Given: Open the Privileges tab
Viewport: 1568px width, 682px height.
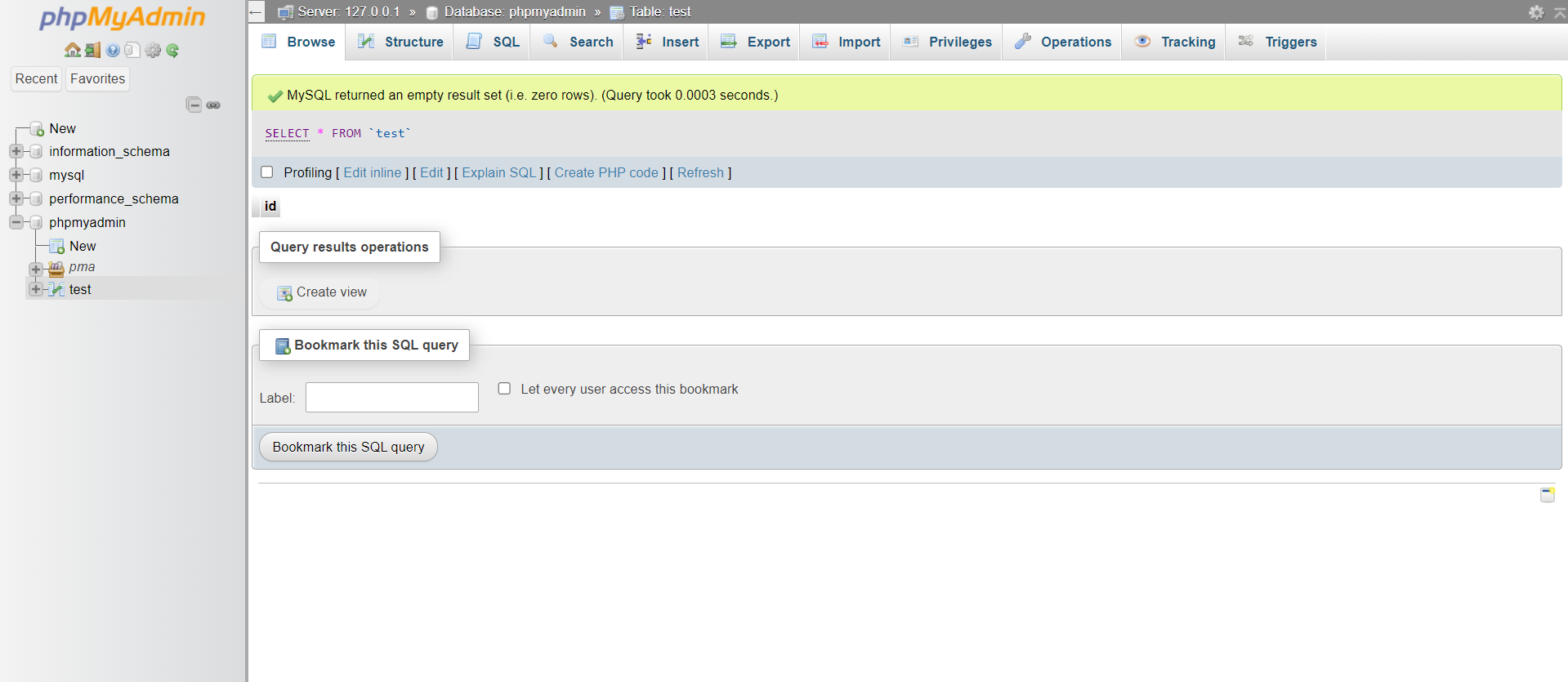Looking at the screenshot, I should (947, 42).
